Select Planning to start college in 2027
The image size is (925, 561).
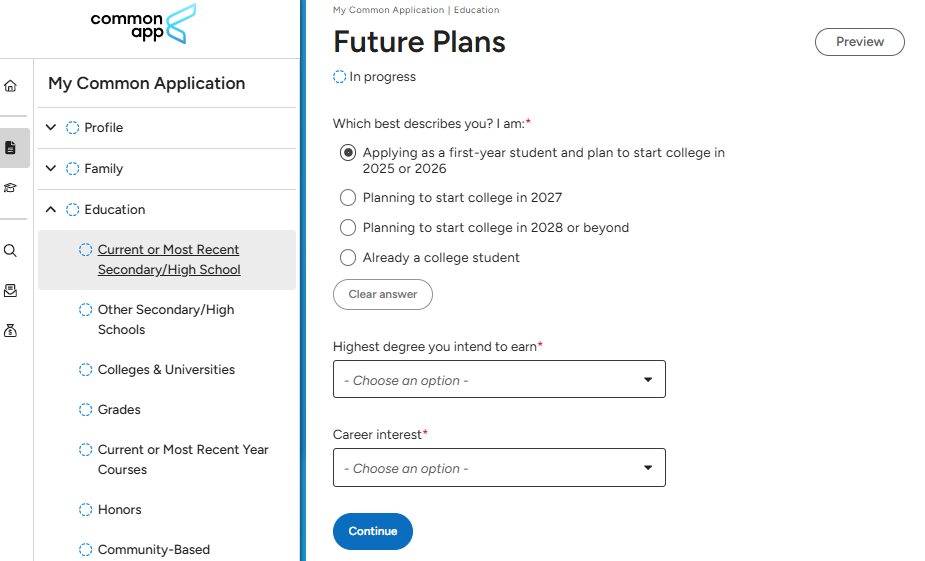[x=348, y=198]
